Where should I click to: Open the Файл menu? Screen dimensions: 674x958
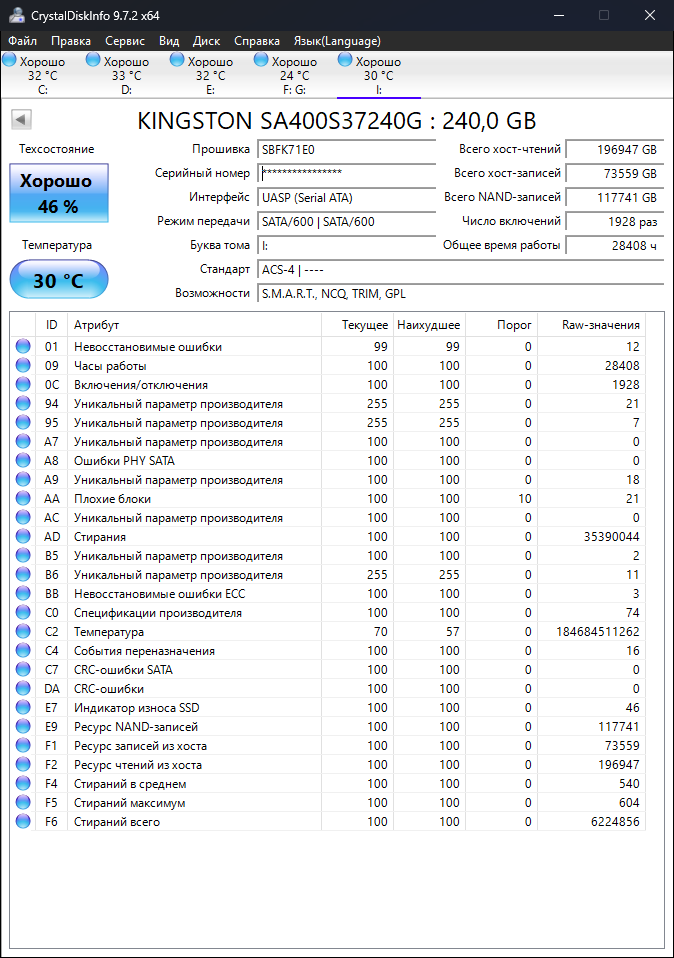point(22,41)
